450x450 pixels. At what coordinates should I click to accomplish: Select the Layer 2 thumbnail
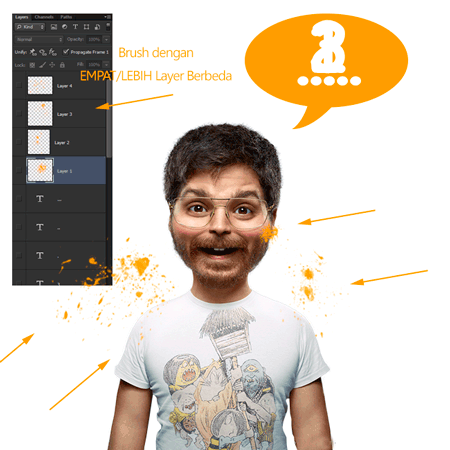(x=39, y=142)
